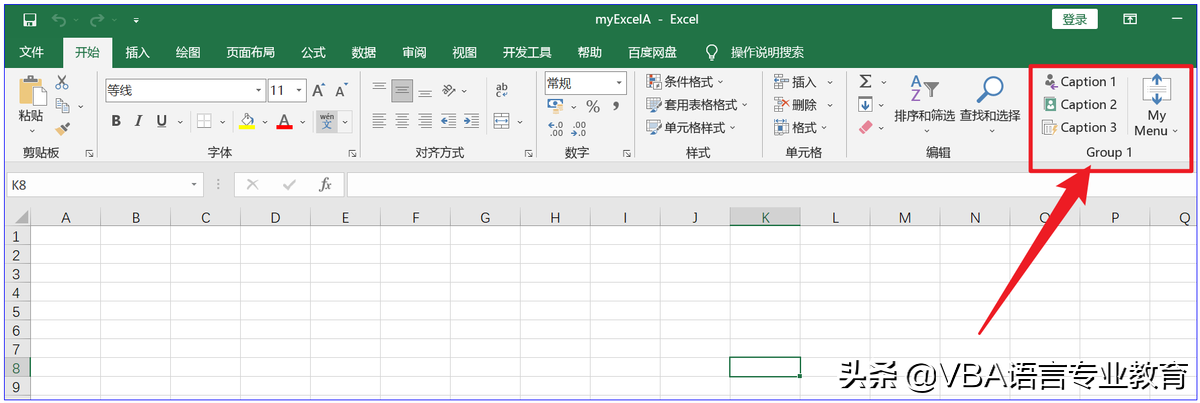Apply comma style number format
1200x403 pixels.
pyautogui.click(x=617, y=106)
